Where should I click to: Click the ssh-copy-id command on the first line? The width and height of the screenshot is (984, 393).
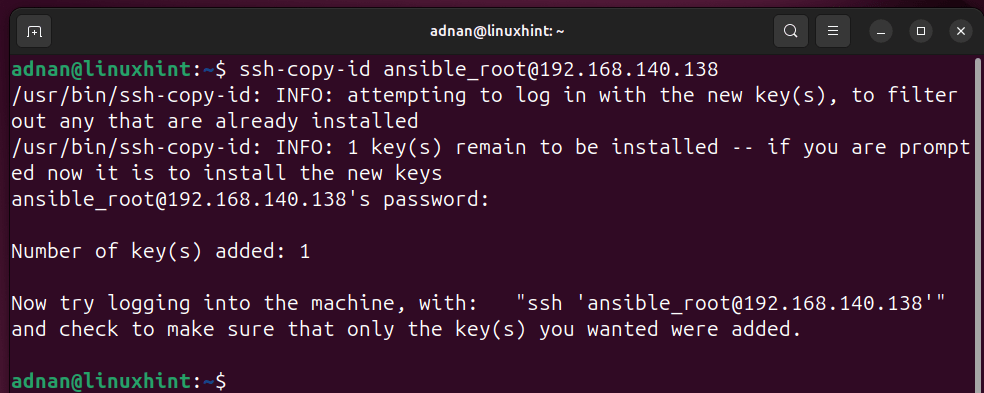479,70
